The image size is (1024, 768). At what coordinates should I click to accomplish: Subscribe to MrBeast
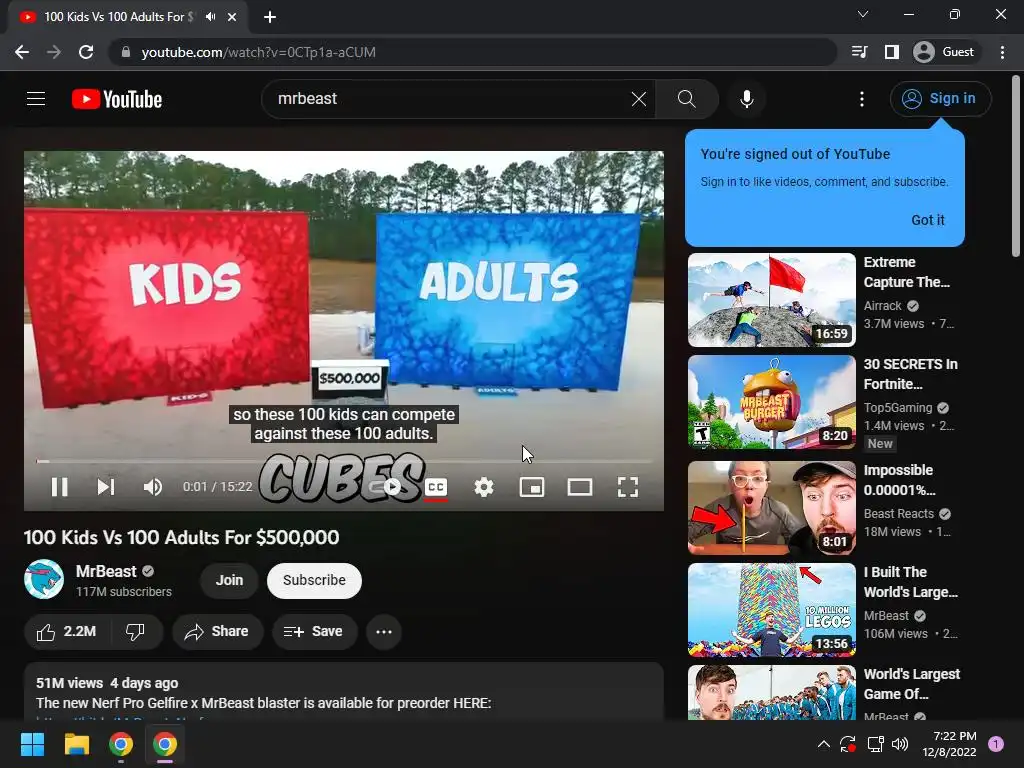pyautogui.click(x=314, y=580)
